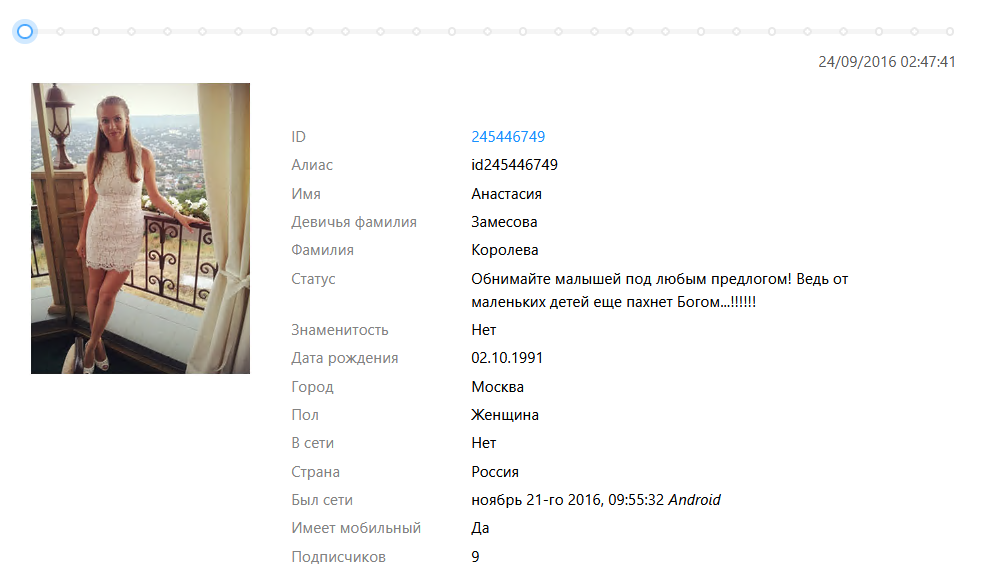Click the Android last-seen device label
This screenshot has width=983, height=572.
click(695, 500)
